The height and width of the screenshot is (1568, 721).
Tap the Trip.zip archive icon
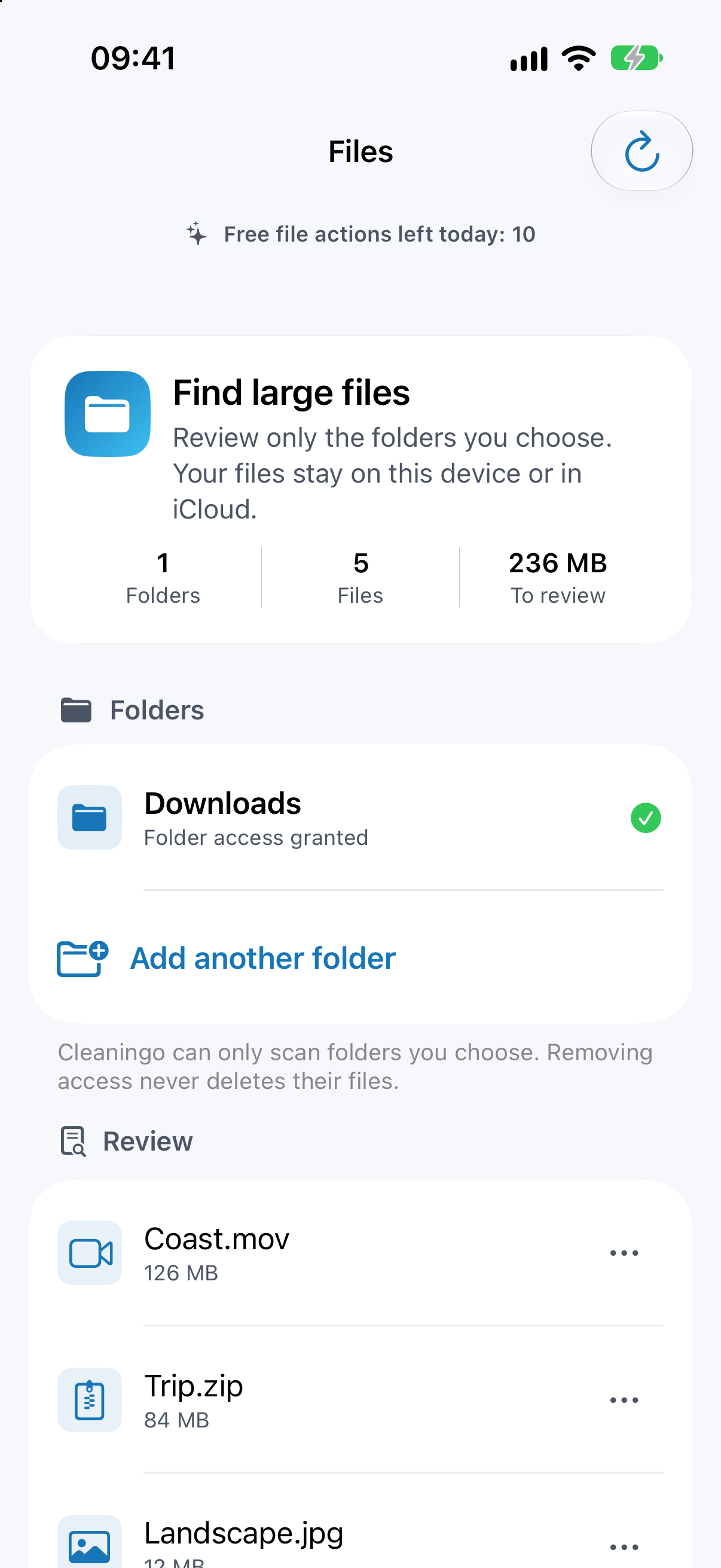[x=90, y=1400]
